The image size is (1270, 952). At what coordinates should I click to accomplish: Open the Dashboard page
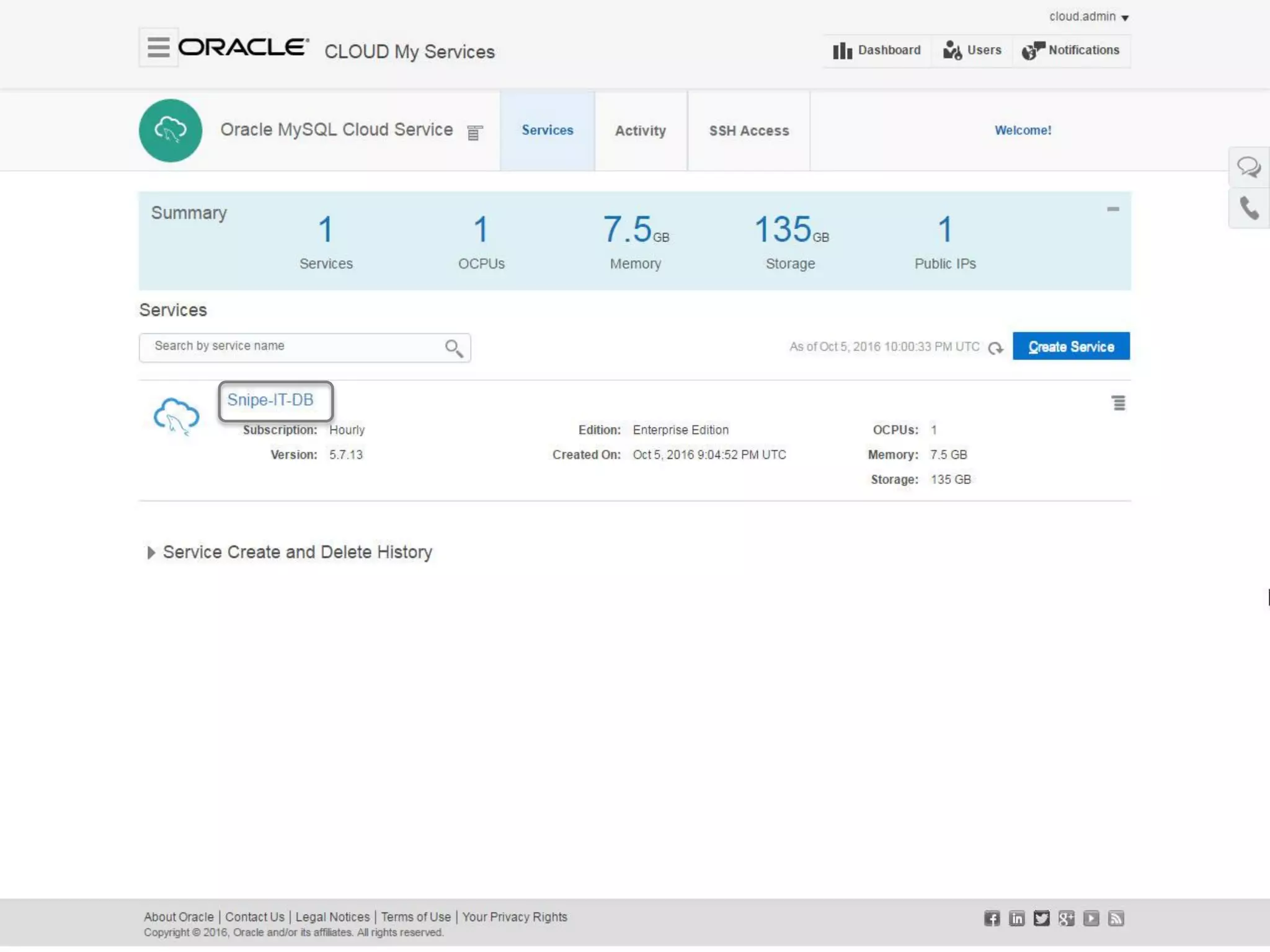pos(877,50)
